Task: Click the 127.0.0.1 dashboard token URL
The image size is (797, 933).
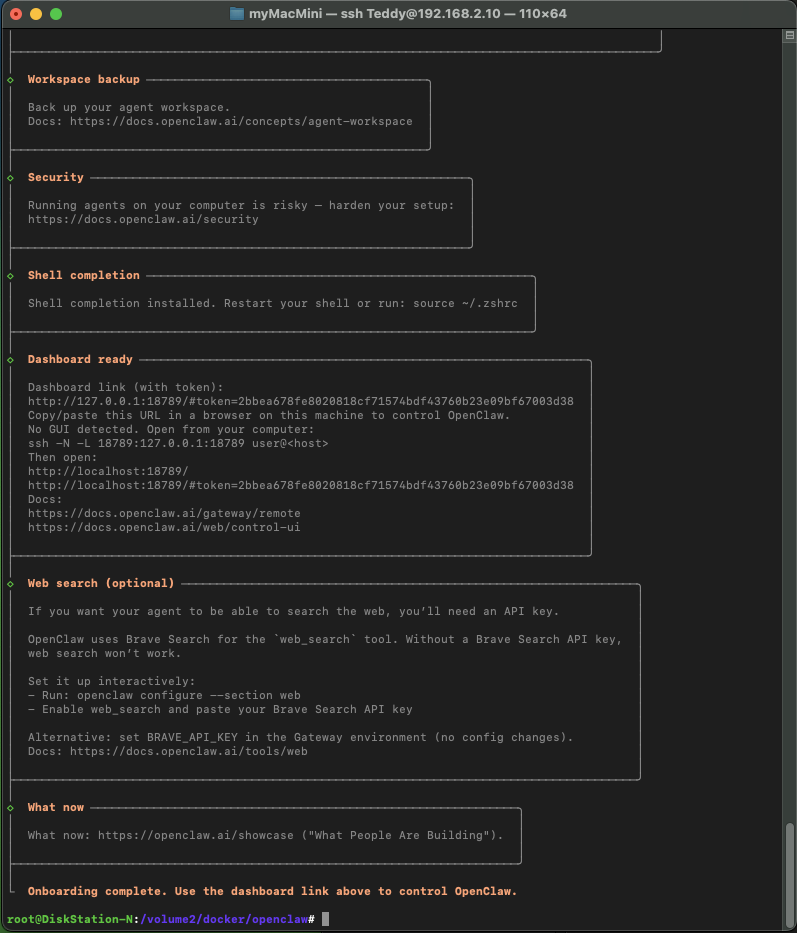Action: tap(300, 401)
